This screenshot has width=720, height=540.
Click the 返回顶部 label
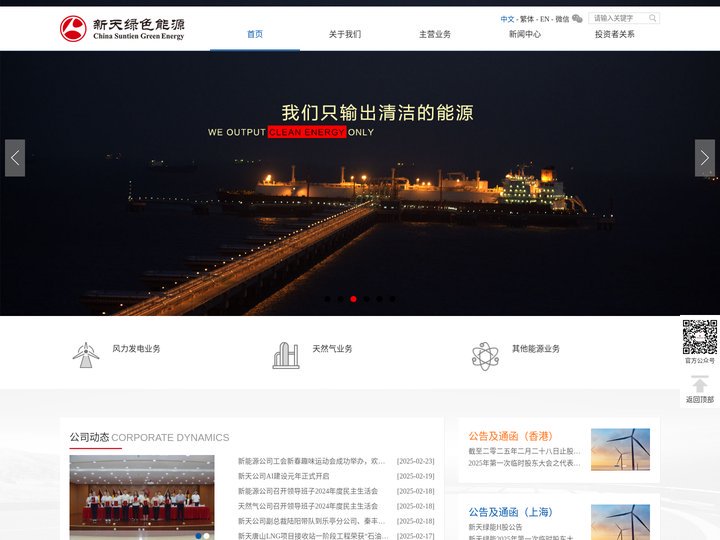tap(700, 399)
